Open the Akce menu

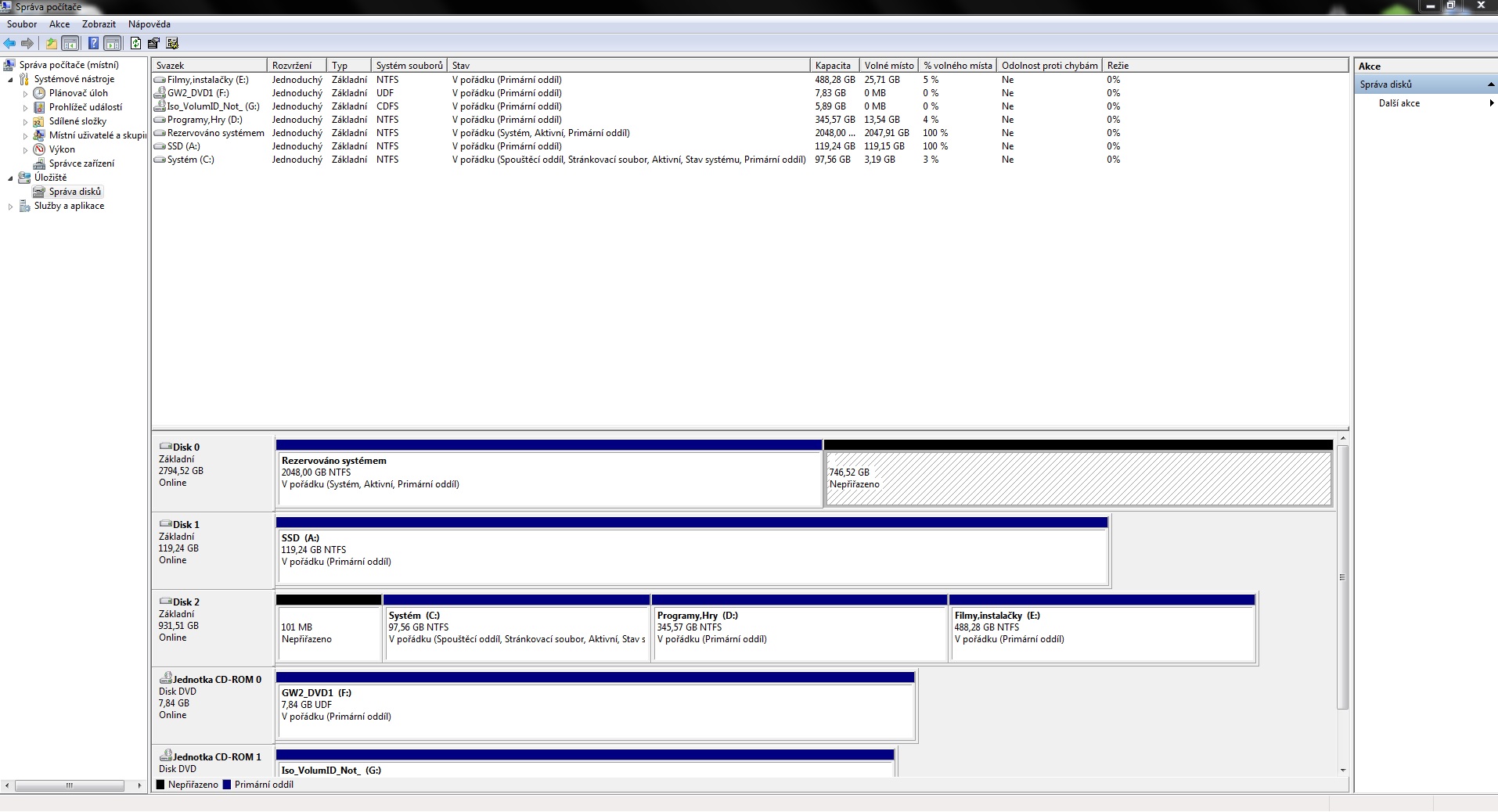tap(59, 24)
